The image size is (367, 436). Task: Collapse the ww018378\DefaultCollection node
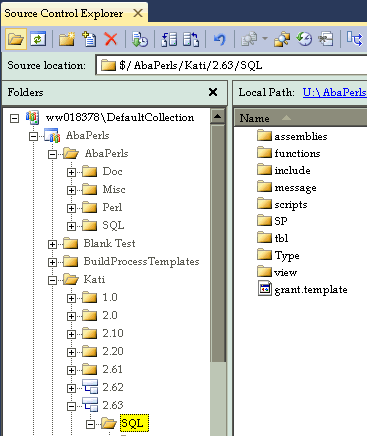(14, 118)
